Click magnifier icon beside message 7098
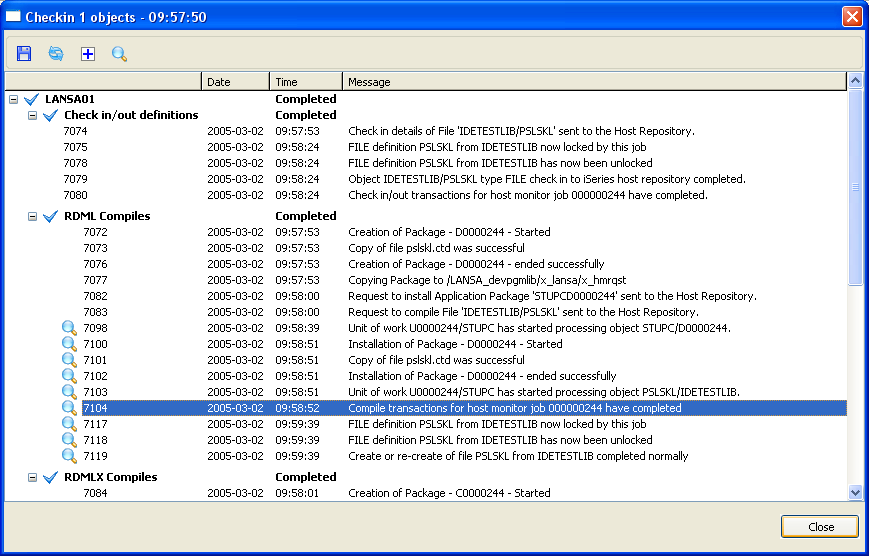 [69, 328]
